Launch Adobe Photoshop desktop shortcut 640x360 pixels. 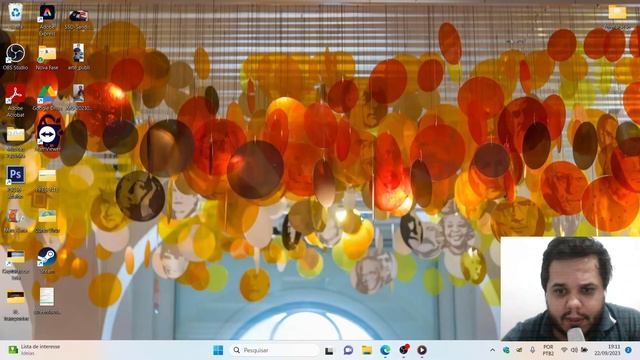point(16,176)
